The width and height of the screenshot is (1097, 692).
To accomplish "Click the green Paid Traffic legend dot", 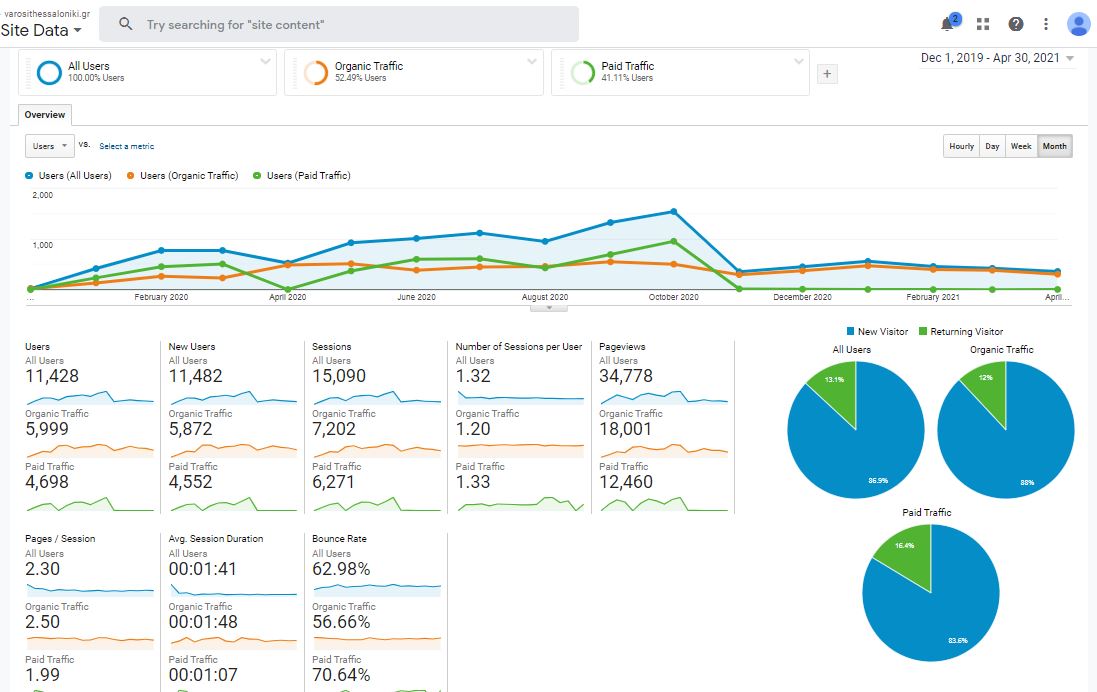I will pyautogui.click(x=257, y=176).
